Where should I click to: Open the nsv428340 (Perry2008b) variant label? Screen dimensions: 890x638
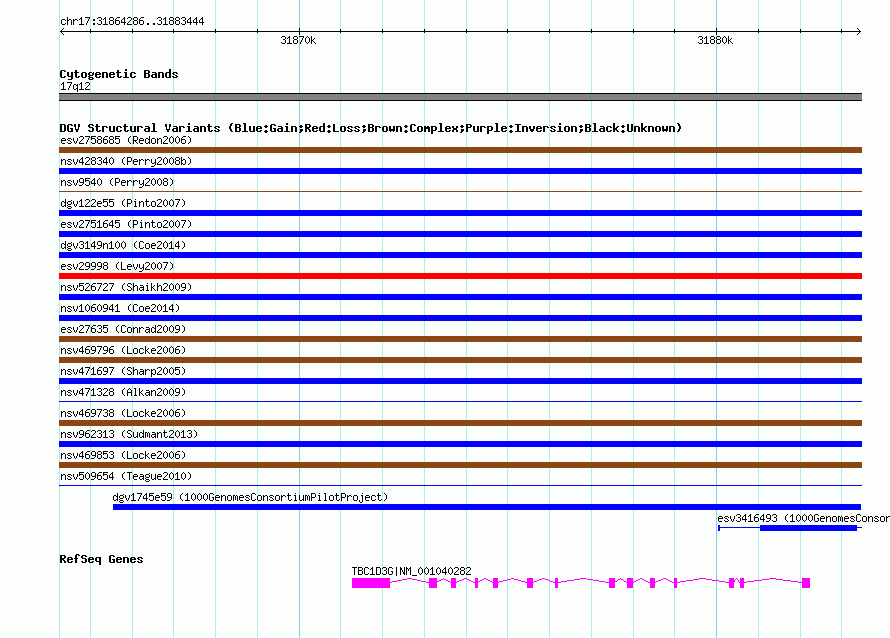(x=126, y=161)
